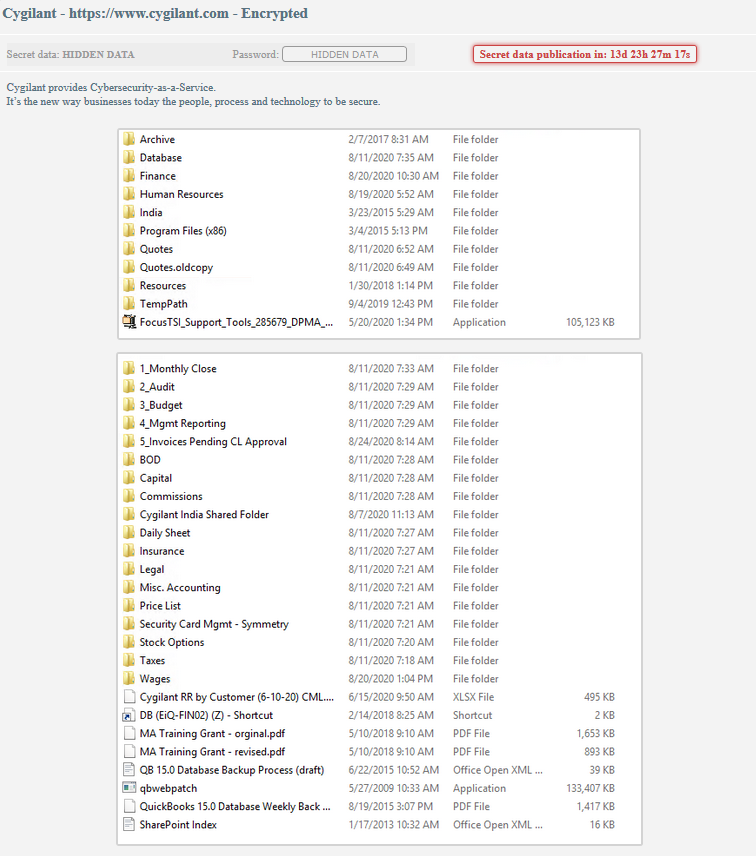Click the 1,653 KB size value
The image size is (756, 856).
pyautogui.click(x=596, y=734)
